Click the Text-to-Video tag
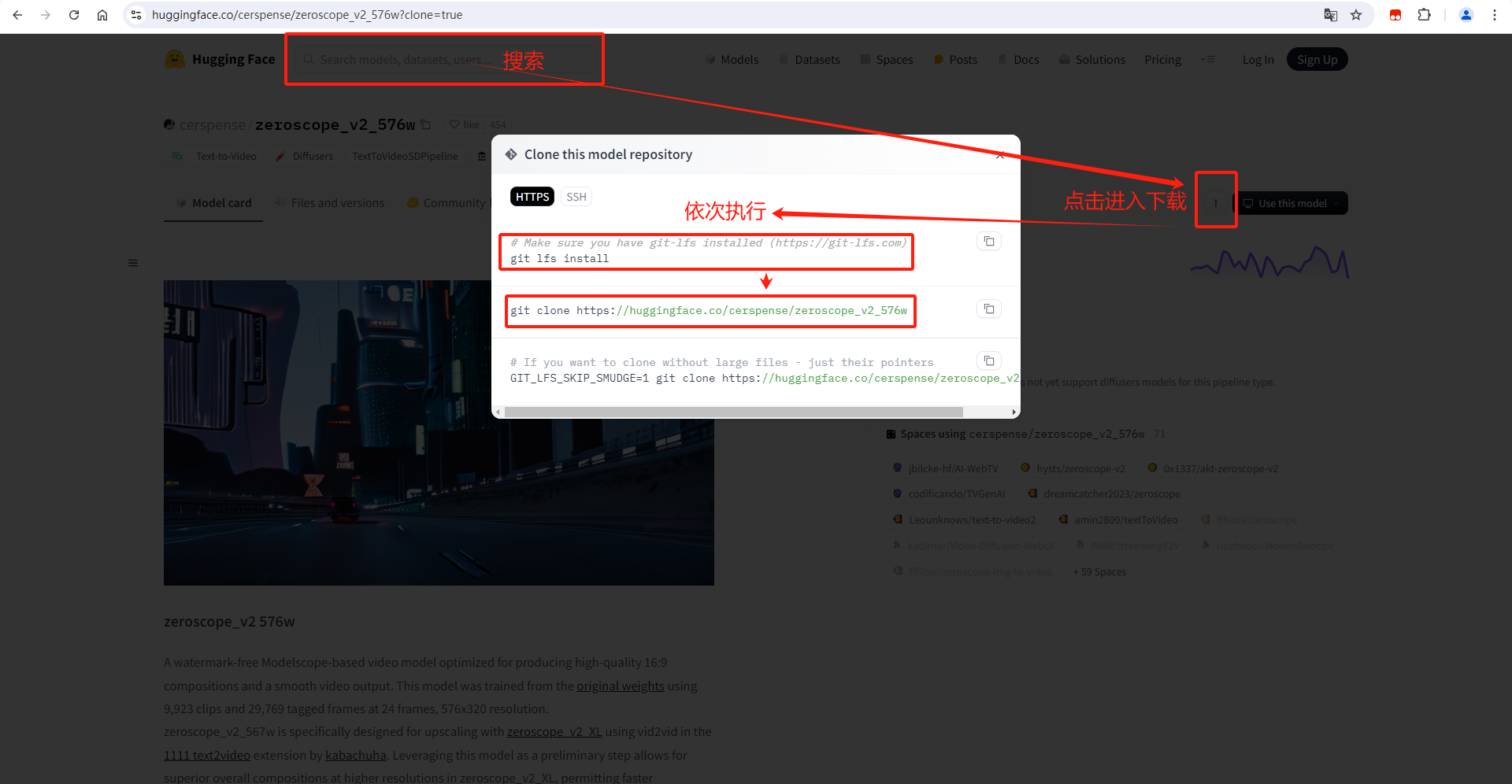 (214, 156)
